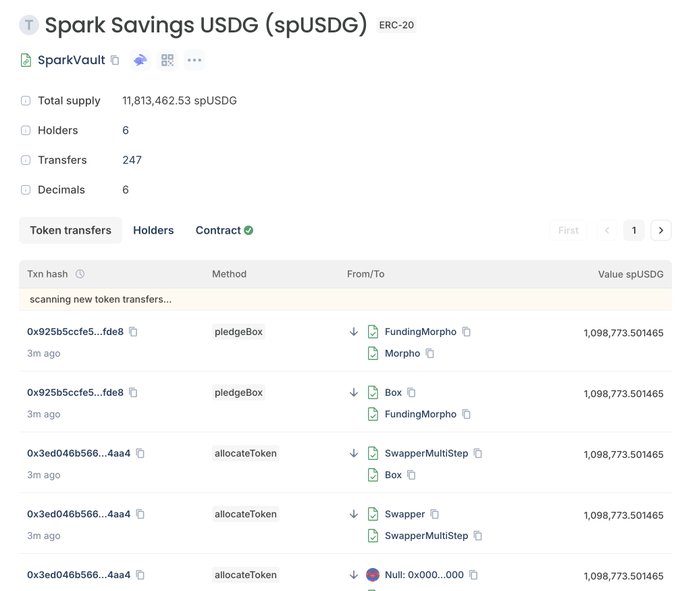Copy SwapperMultiStep recipient address in fourth row
The height and width of the screenshot is (591, 680).
[478, 535]
